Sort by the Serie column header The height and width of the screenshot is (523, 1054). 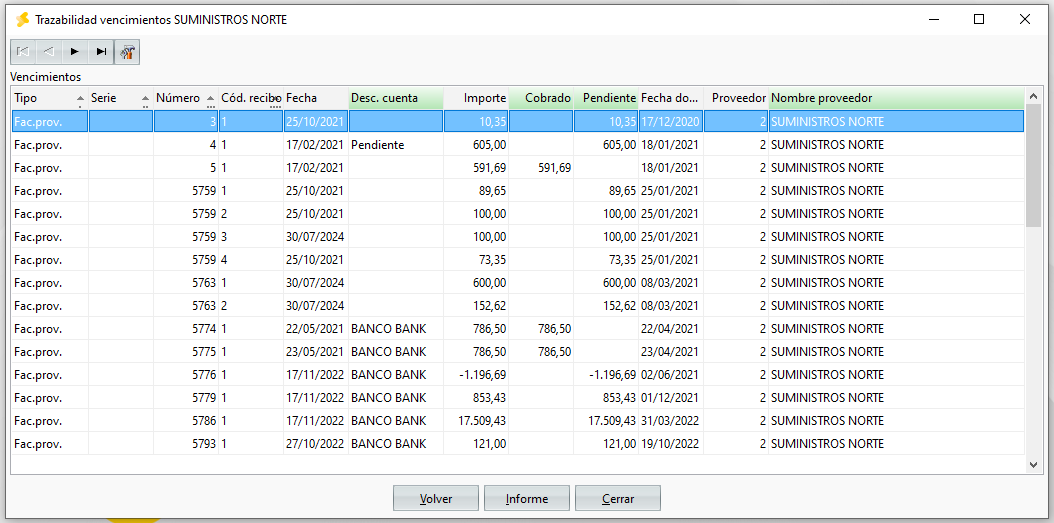[121, 98]
